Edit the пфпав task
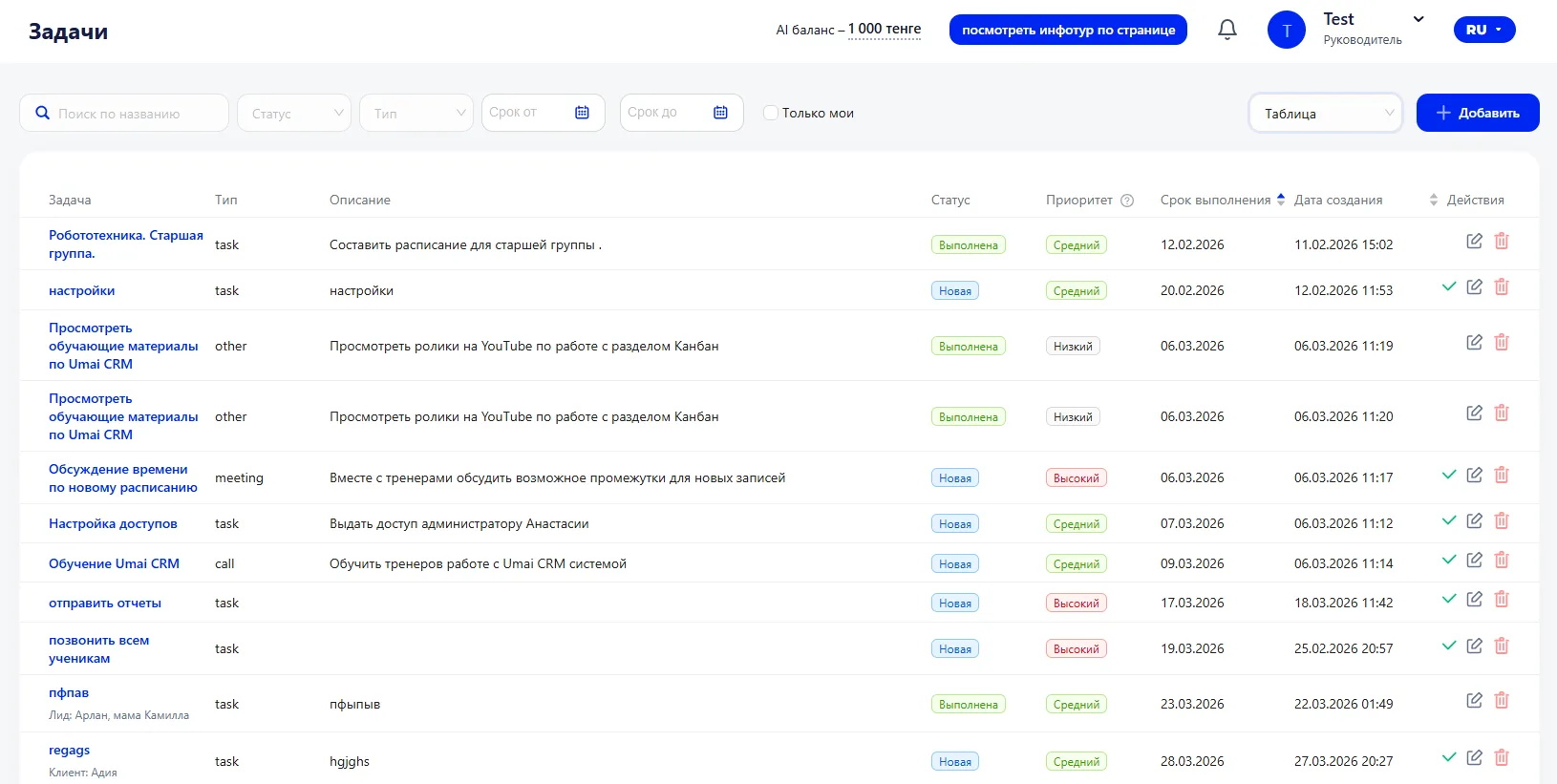This screenshot has height=784, width=1557. (x=1475, y=700)
